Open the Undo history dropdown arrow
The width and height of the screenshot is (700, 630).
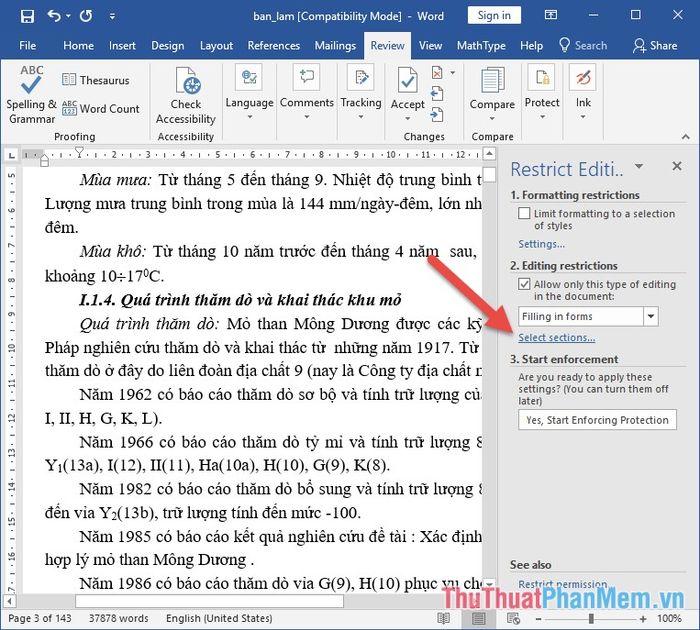(x=68, y=16)
